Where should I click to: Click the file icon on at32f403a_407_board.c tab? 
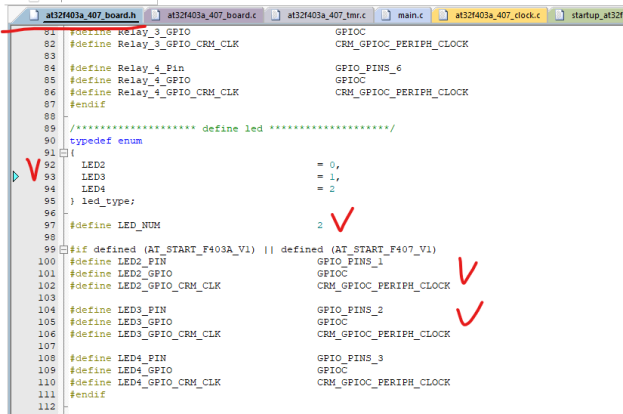pos(156,16)
